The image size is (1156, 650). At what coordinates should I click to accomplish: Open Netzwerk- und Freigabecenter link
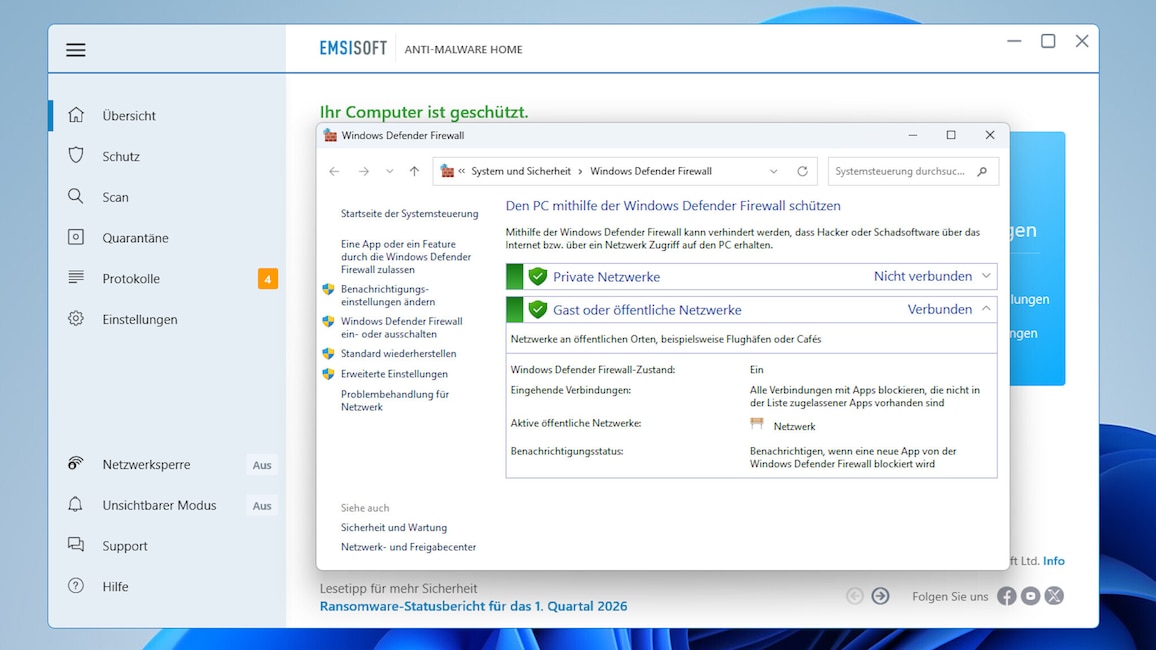pos(408,547)
